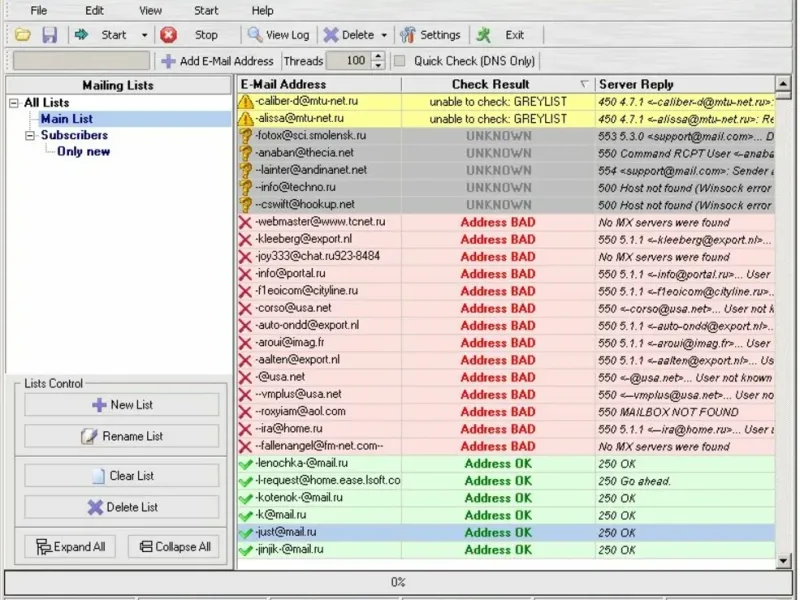Click question icon for fotox@sci.smolensk.ru

click(245, 136)
